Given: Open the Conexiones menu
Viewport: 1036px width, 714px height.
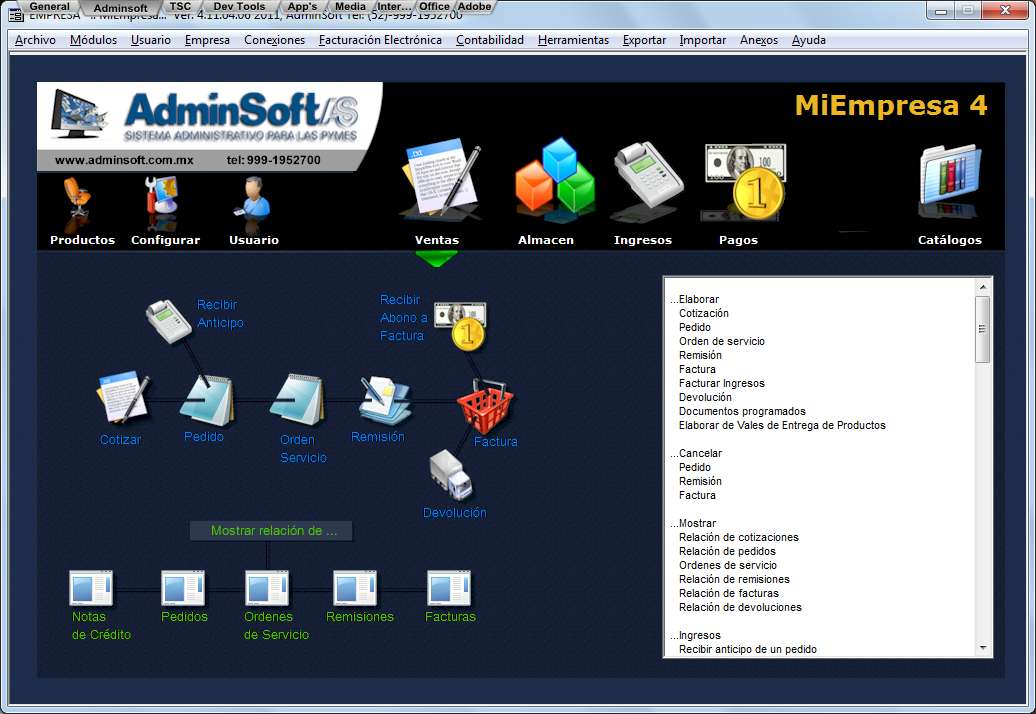Looking at the screenshot, I should click(x=274, y=40).
